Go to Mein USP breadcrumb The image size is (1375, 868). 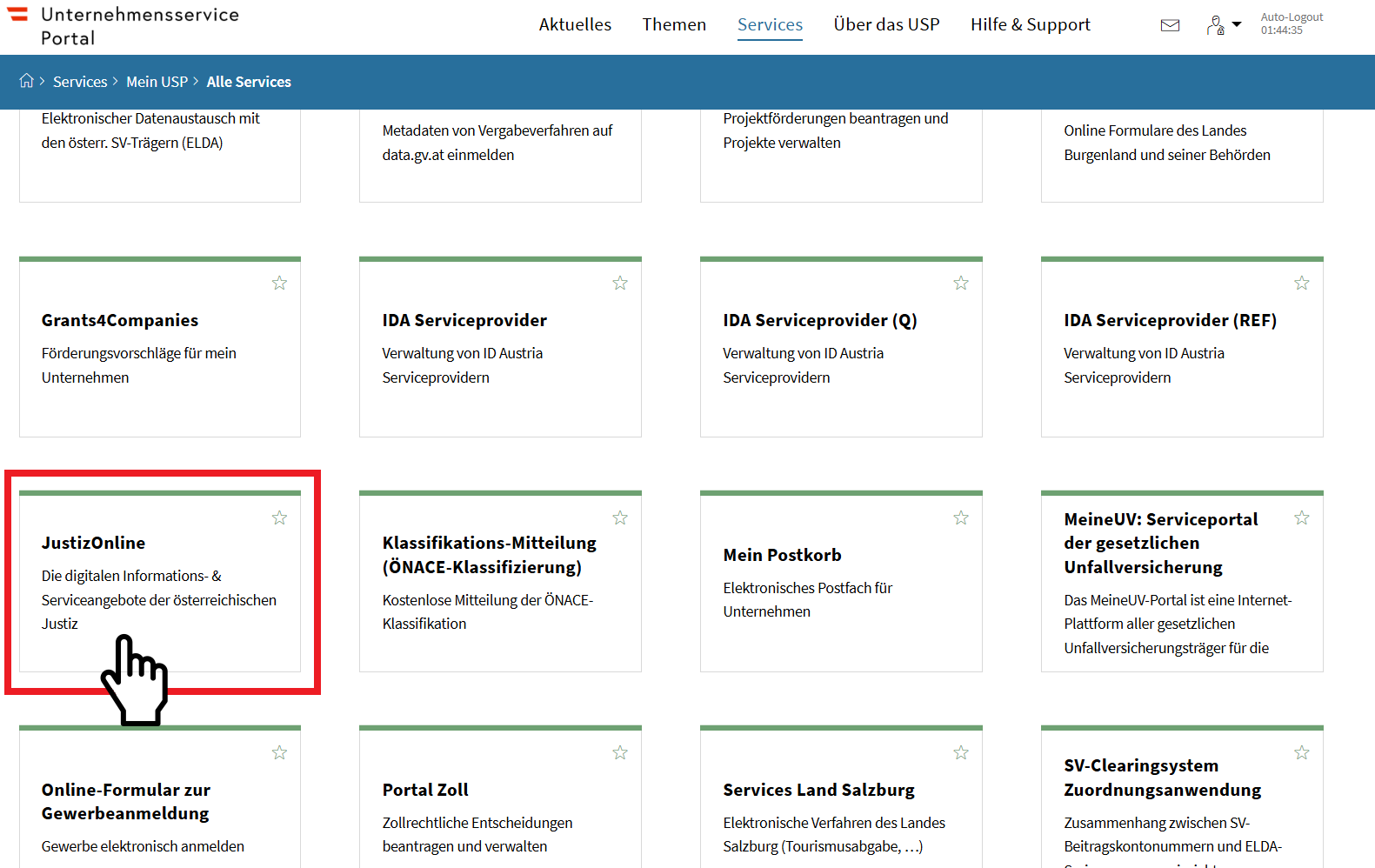[x=157, y=82]
